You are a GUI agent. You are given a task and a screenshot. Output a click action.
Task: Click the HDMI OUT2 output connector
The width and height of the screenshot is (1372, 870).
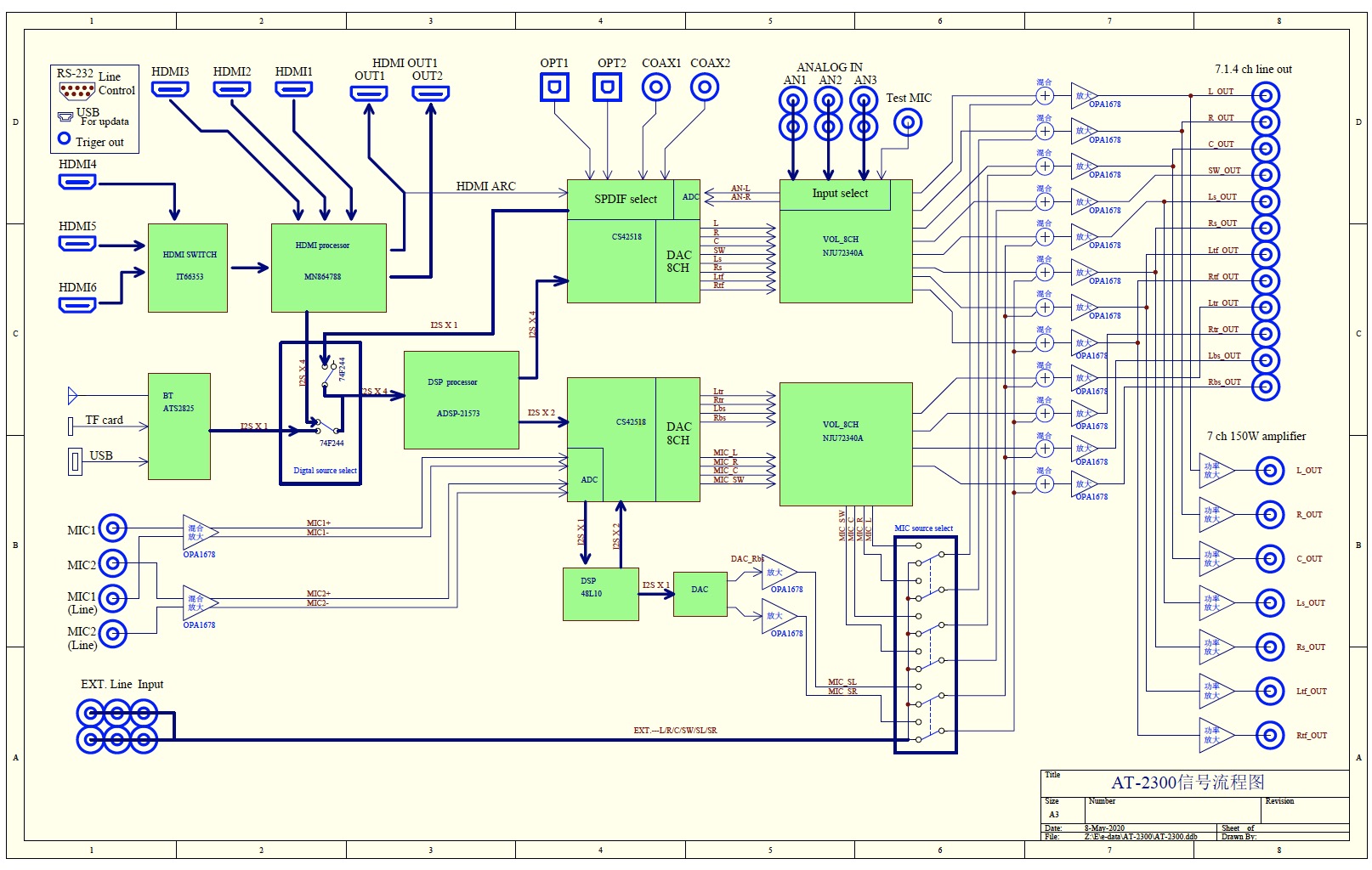click(430, 93)
